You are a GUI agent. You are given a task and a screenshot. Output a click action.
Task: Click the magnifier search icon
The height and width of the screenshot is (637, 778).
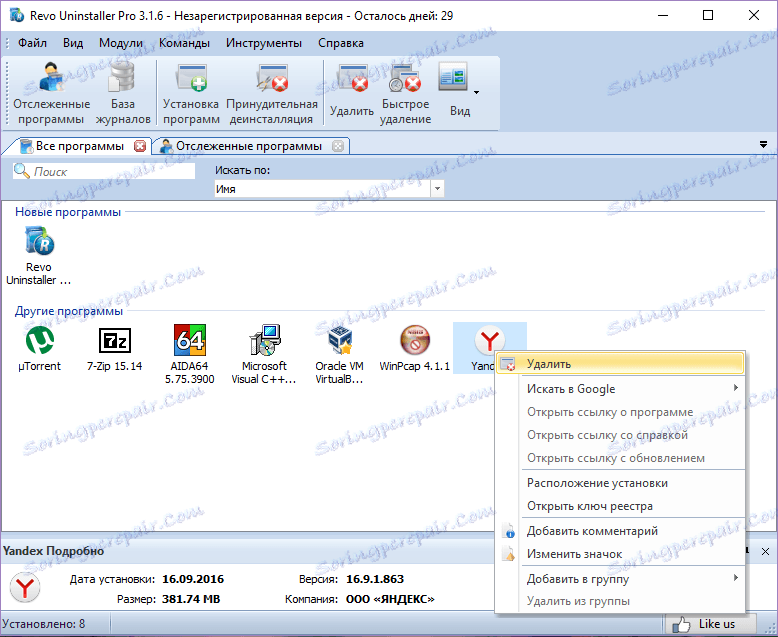click(22, 171)
